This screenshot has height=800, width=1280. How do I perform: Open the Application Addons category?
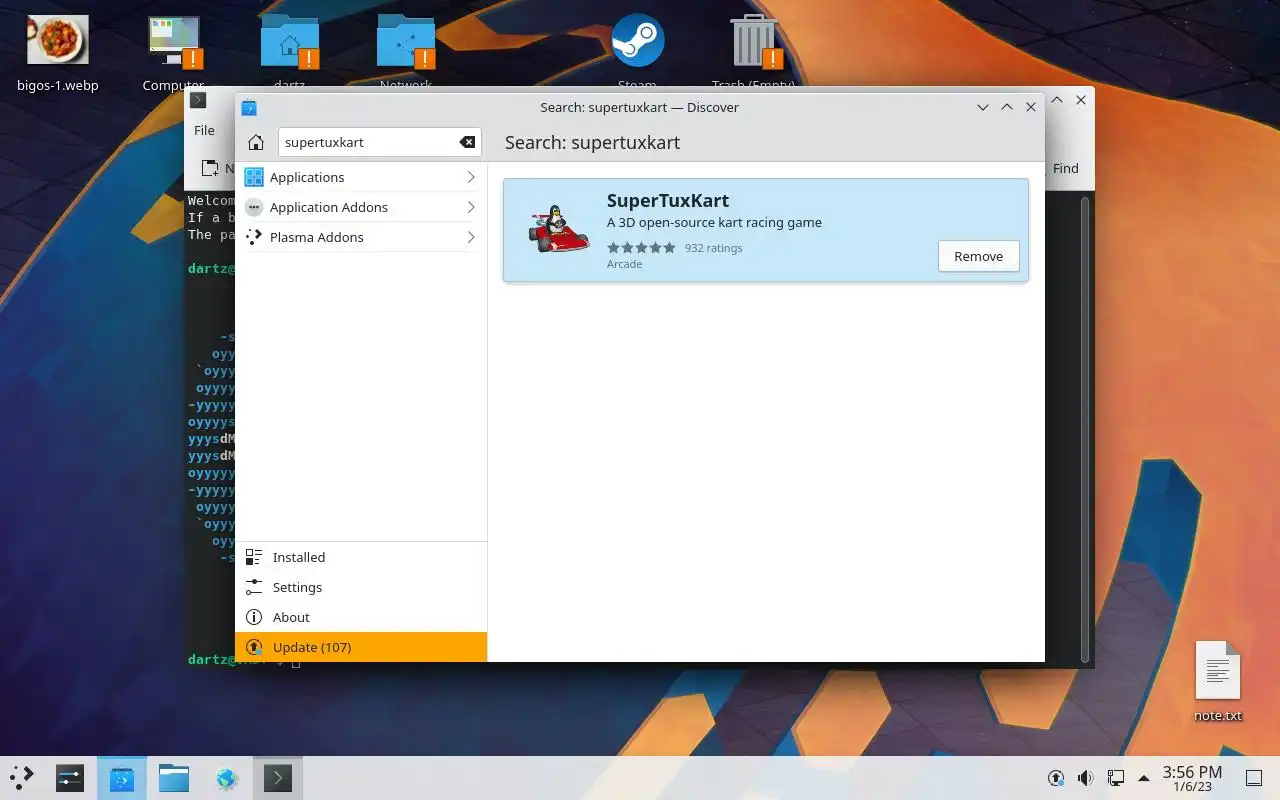click(x=361, y=207)
